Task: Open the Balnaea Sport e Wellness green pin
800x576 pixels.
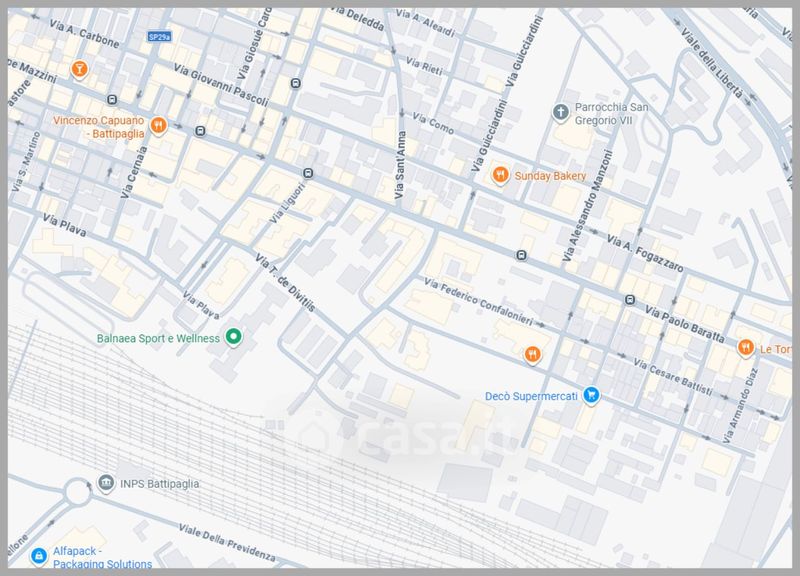Action: click(233, 338)
